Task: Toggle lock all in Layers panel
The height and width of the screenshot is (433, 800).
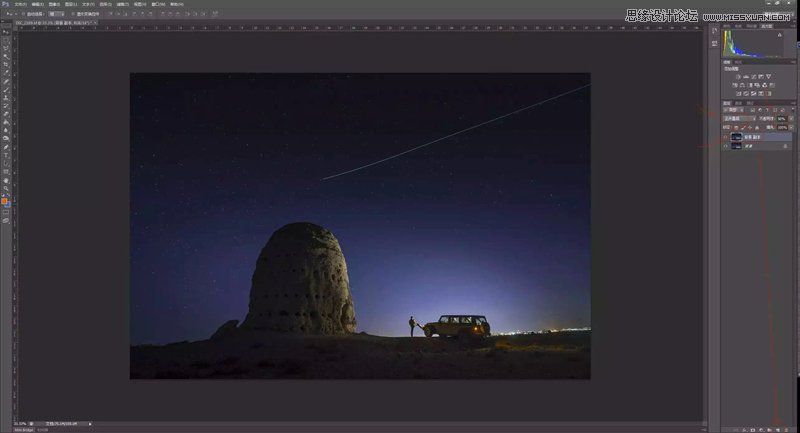Action: pyautogui.click(x=757, y=128)
